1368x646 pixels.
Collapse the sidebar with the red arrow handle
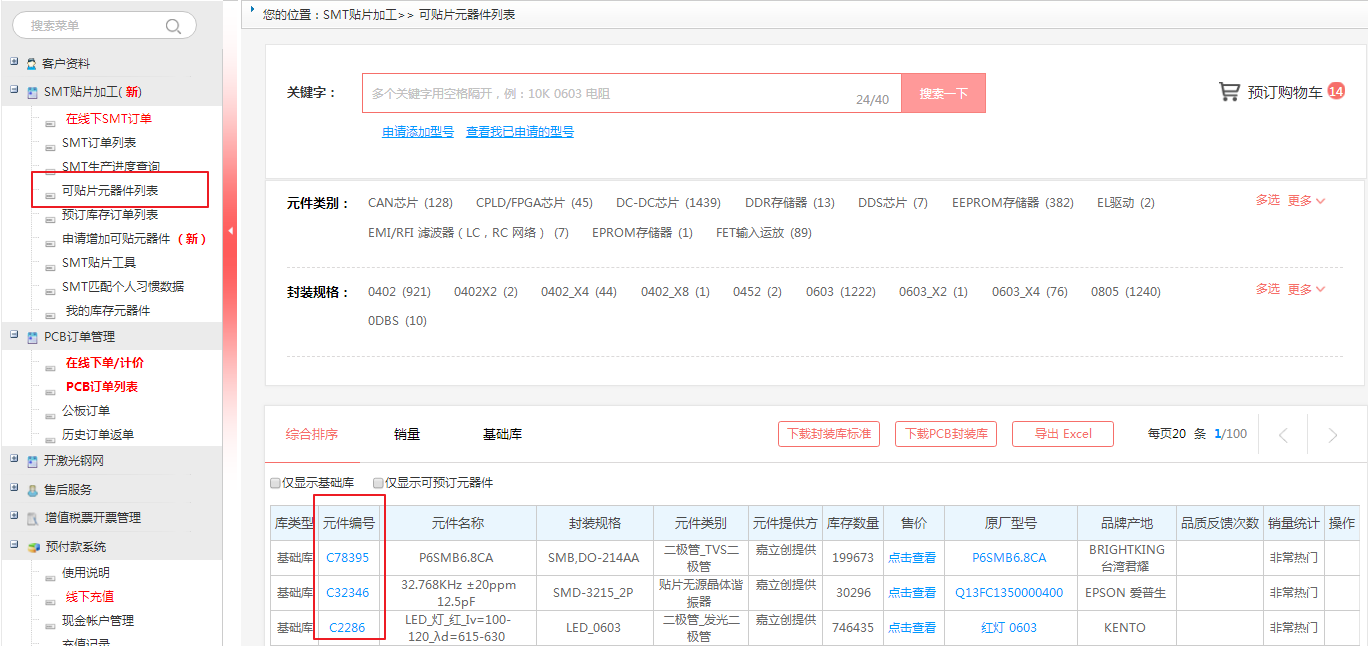point(230,231)
